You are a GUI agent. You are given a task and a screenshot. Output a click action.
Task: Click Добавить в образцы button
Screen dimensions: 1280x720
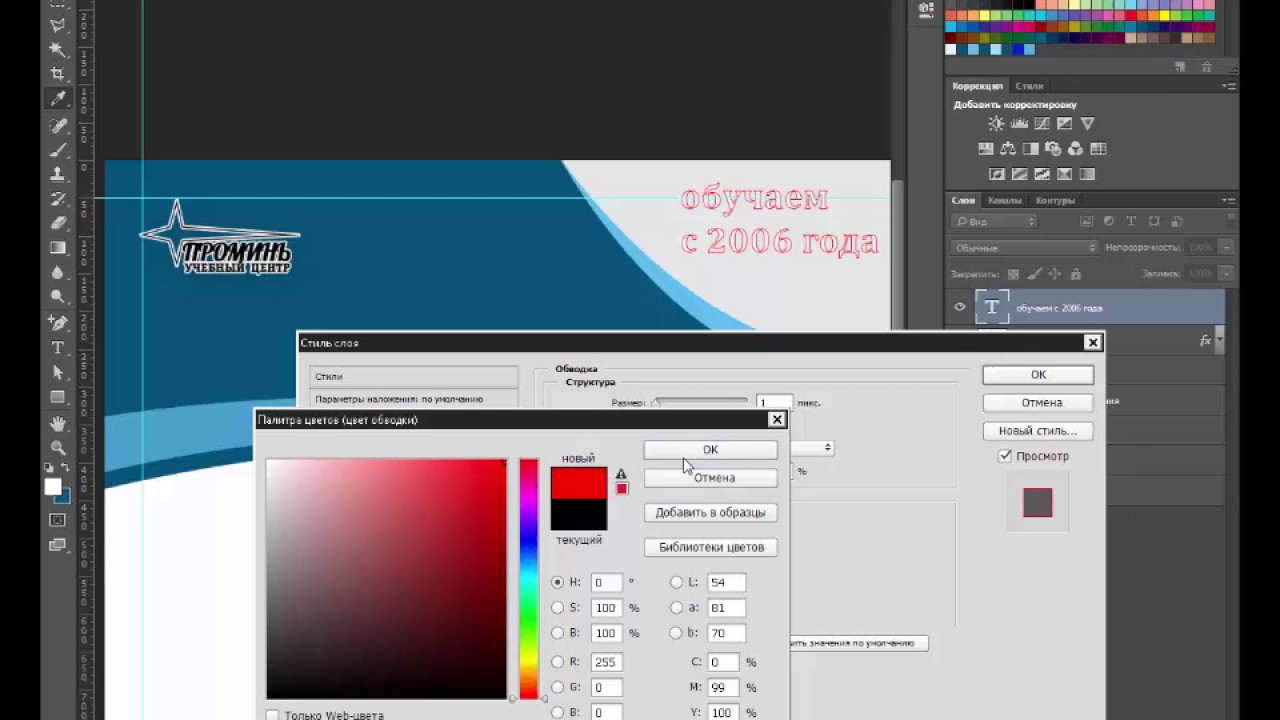[x=710, y=513]
